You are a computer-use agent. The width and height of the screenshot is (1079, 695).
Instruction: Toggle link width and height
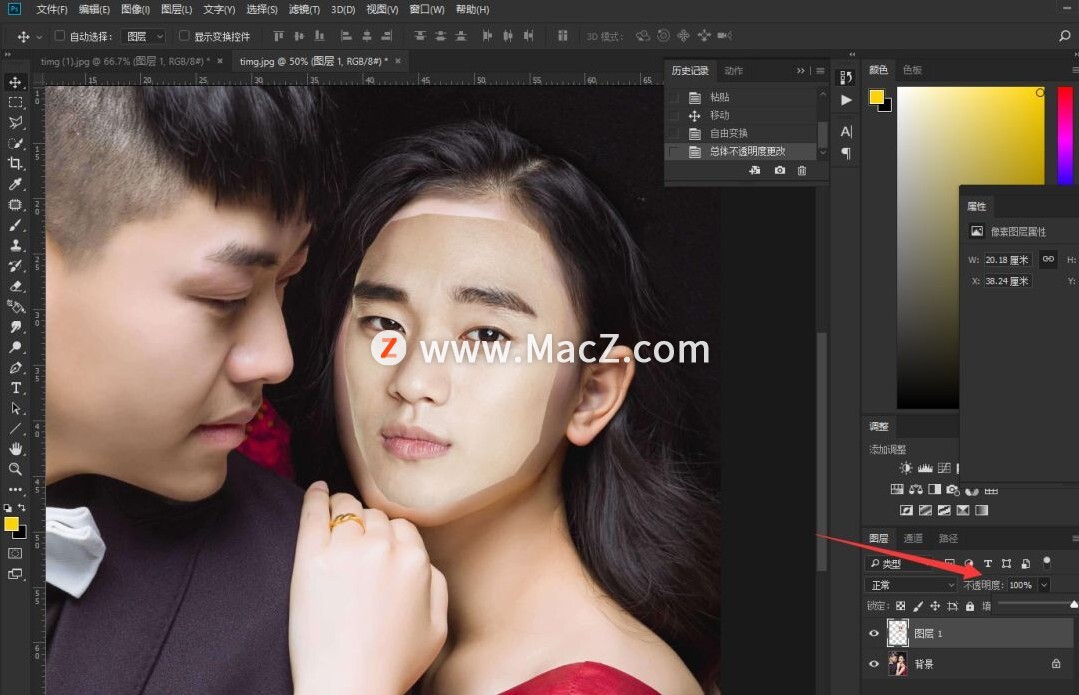[1048, 259]
